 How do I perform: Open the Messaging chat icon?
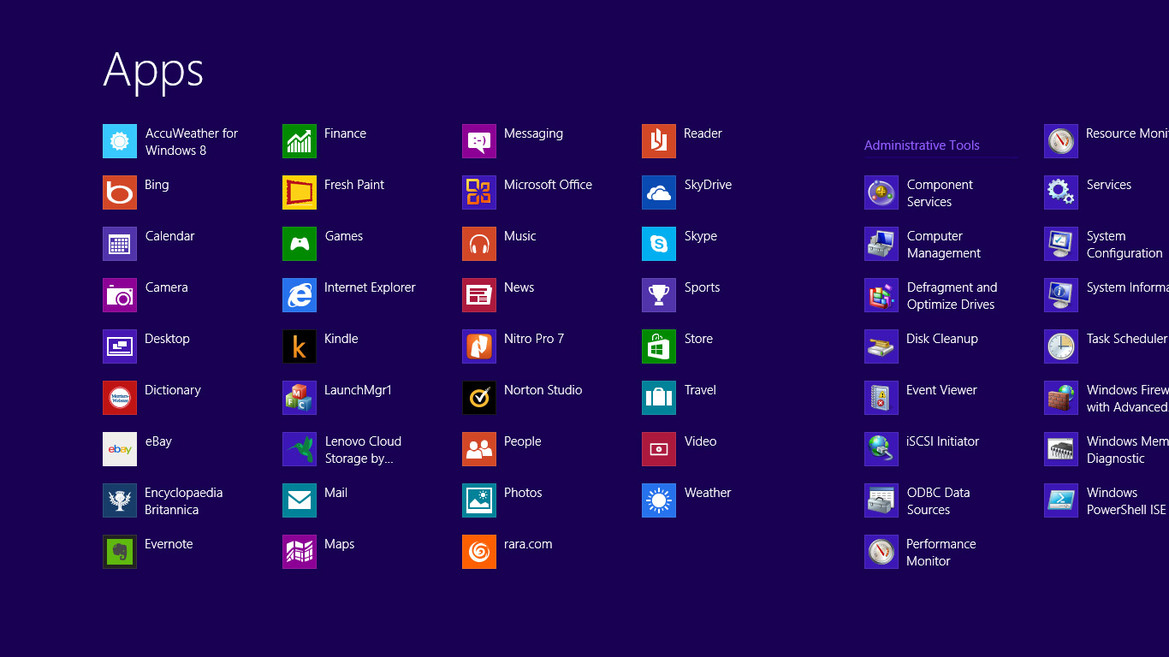coord(479,141)
